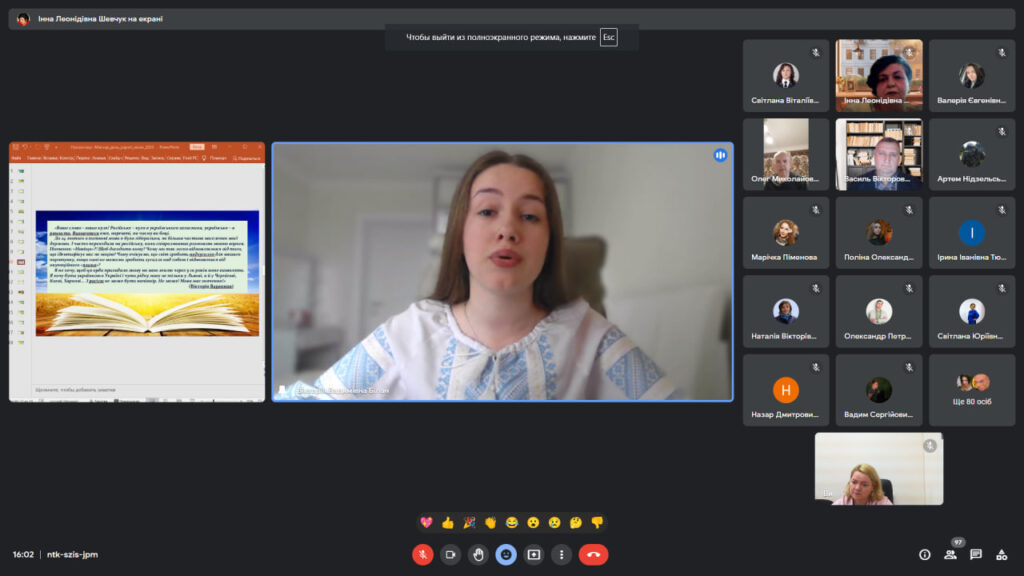
Task: Select the tile with the orange H avatar
Action: tap(785, 390)
